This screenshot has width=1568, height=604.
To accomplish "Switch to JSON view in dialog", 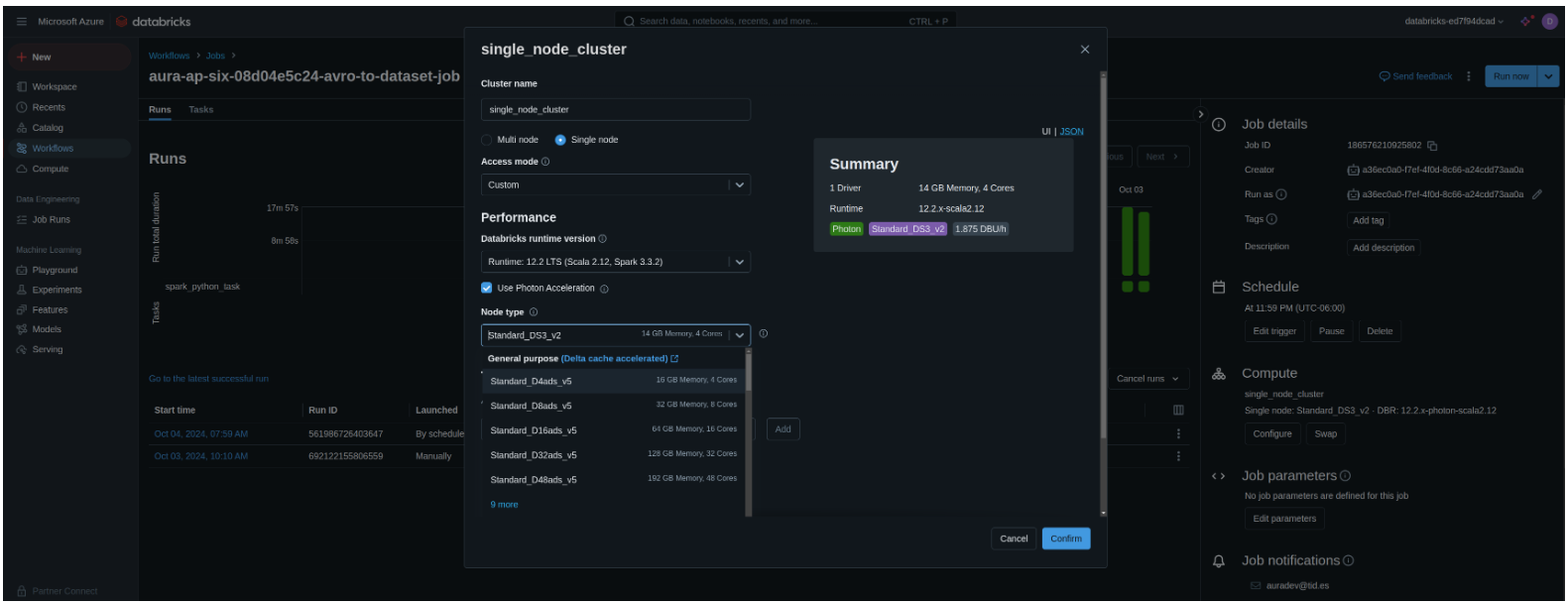I will tap(1071, 132).
